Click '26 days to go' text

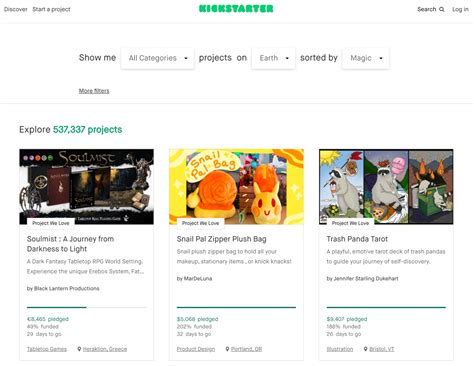pos(344,334)
